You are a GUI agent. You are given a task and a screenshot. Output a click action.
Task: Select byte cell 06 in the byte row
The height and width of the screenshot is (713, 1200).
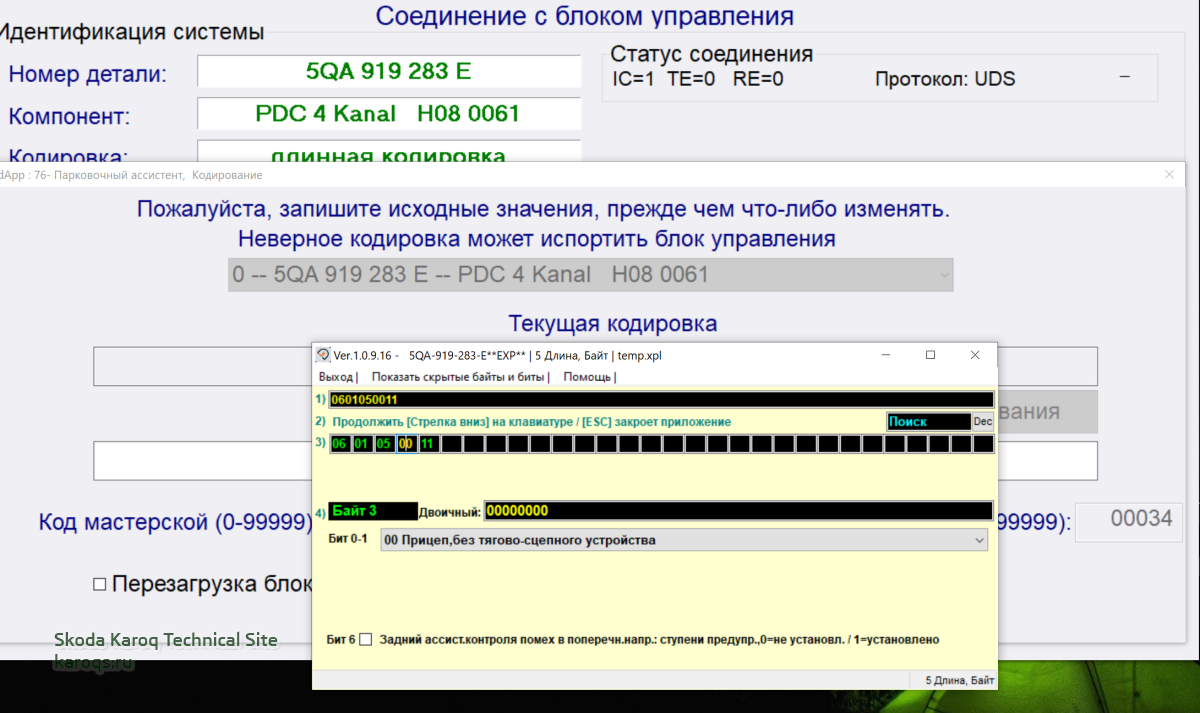340,444
